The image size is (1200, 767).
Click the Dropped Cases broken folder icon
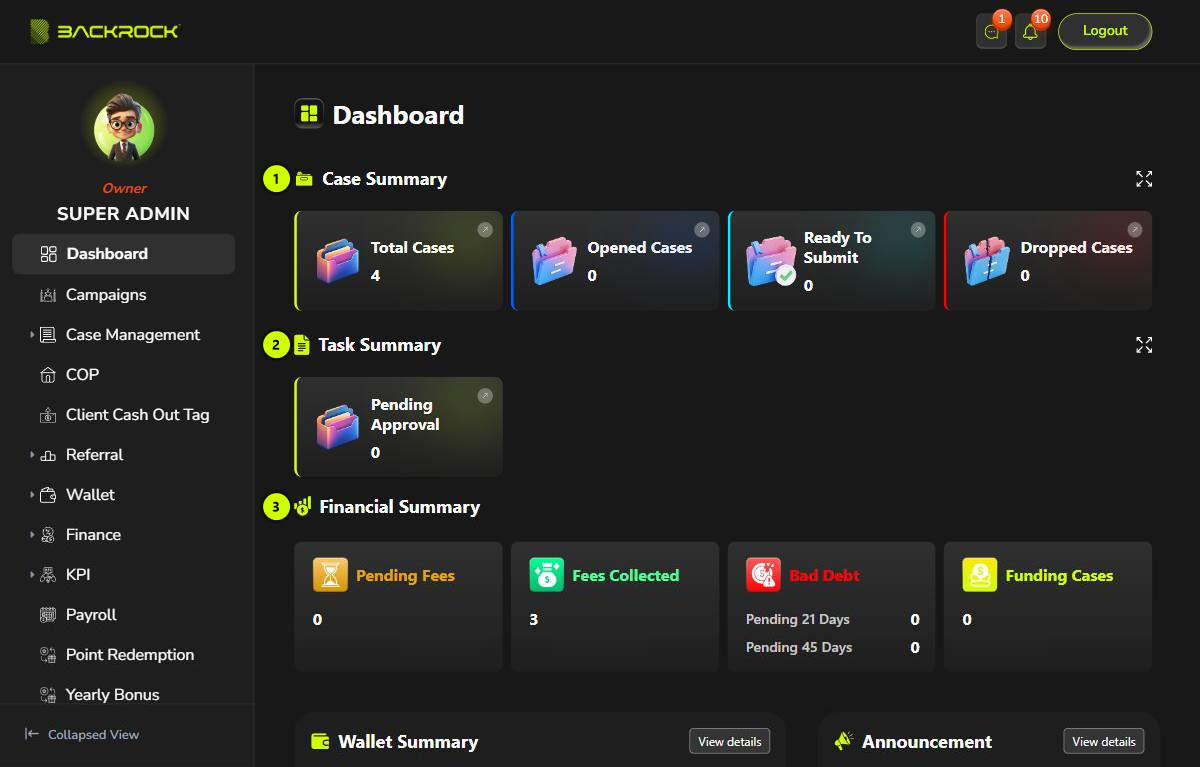(x=987, y=261)
